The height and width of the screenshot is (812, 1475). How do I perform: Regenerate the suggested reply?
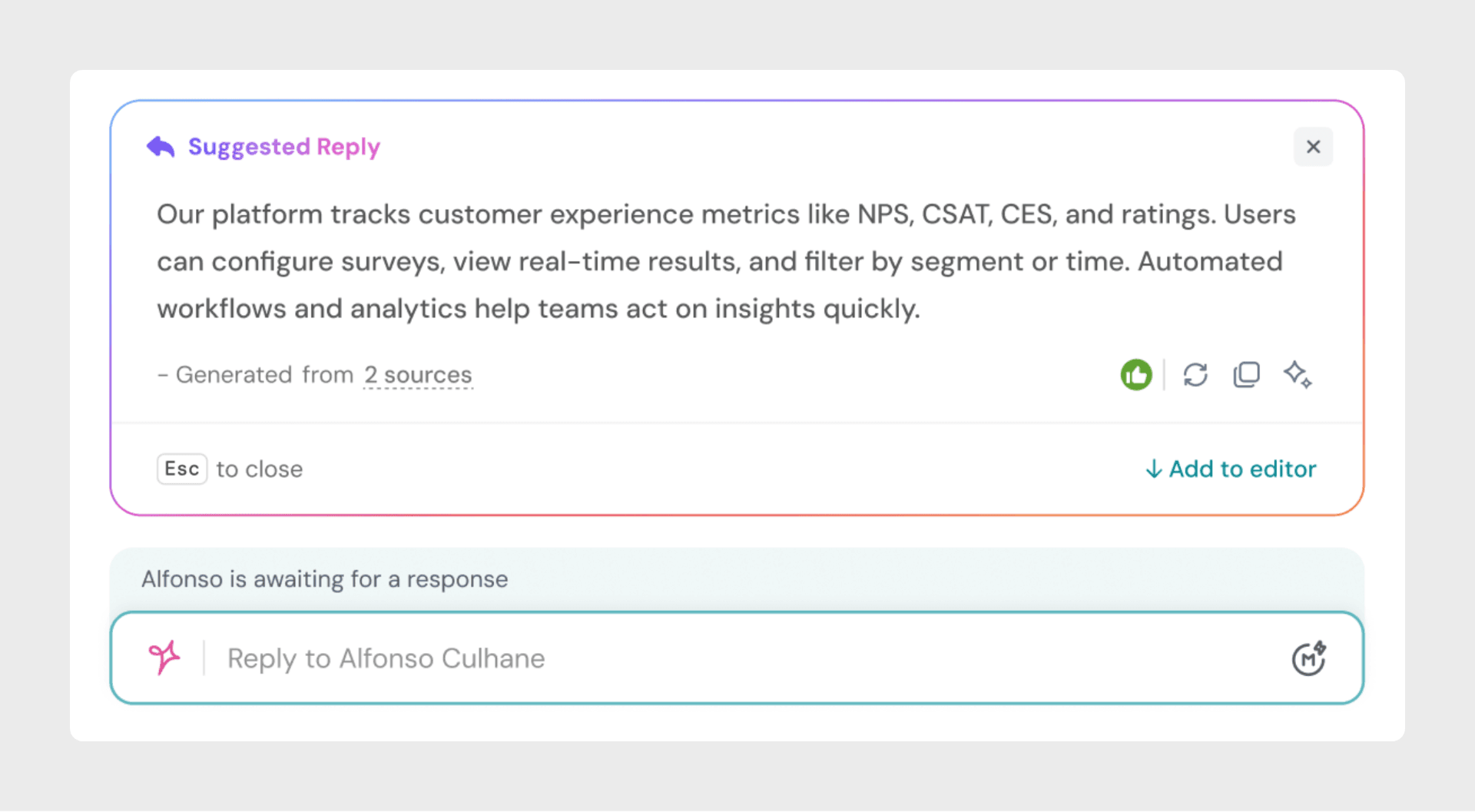click(1195, 375)
